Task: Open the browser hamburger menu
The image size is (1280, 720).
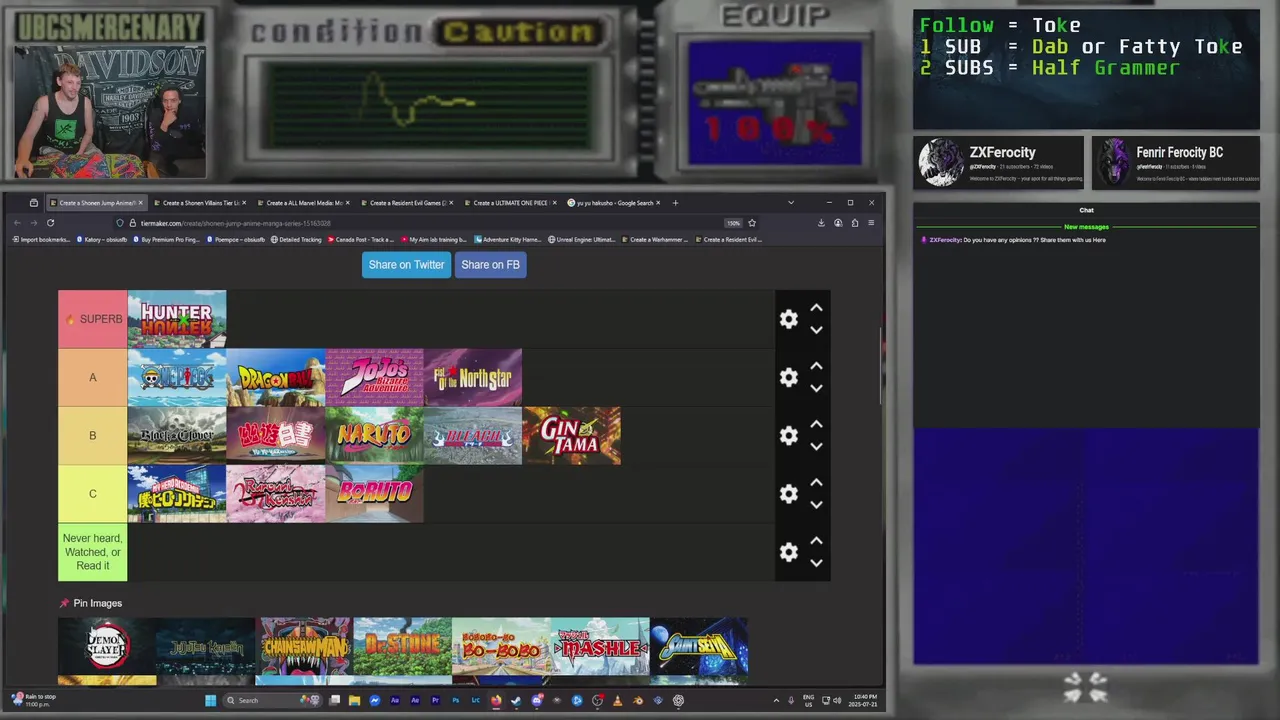Action: pyautogui.click(x=871, y=223)
